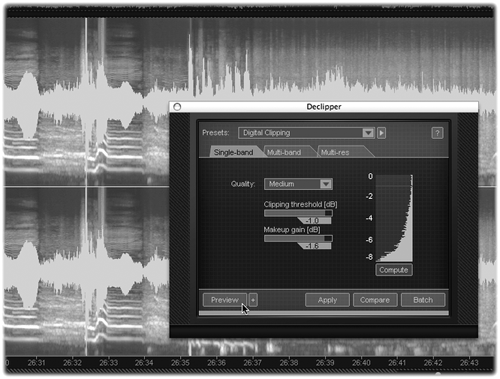Click the Apply button
This screenshot has height=379, width=500.
click(327, 300)
